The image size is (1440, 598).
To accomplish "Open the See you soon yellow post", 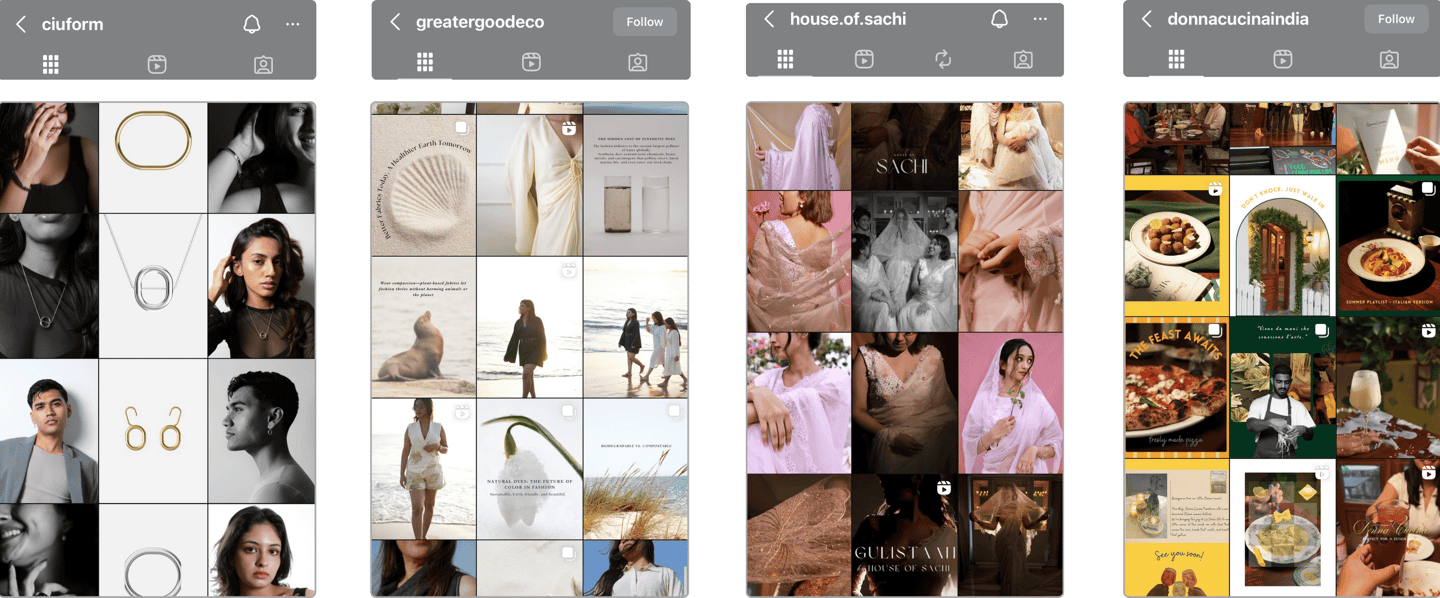I will (1176, 528).
